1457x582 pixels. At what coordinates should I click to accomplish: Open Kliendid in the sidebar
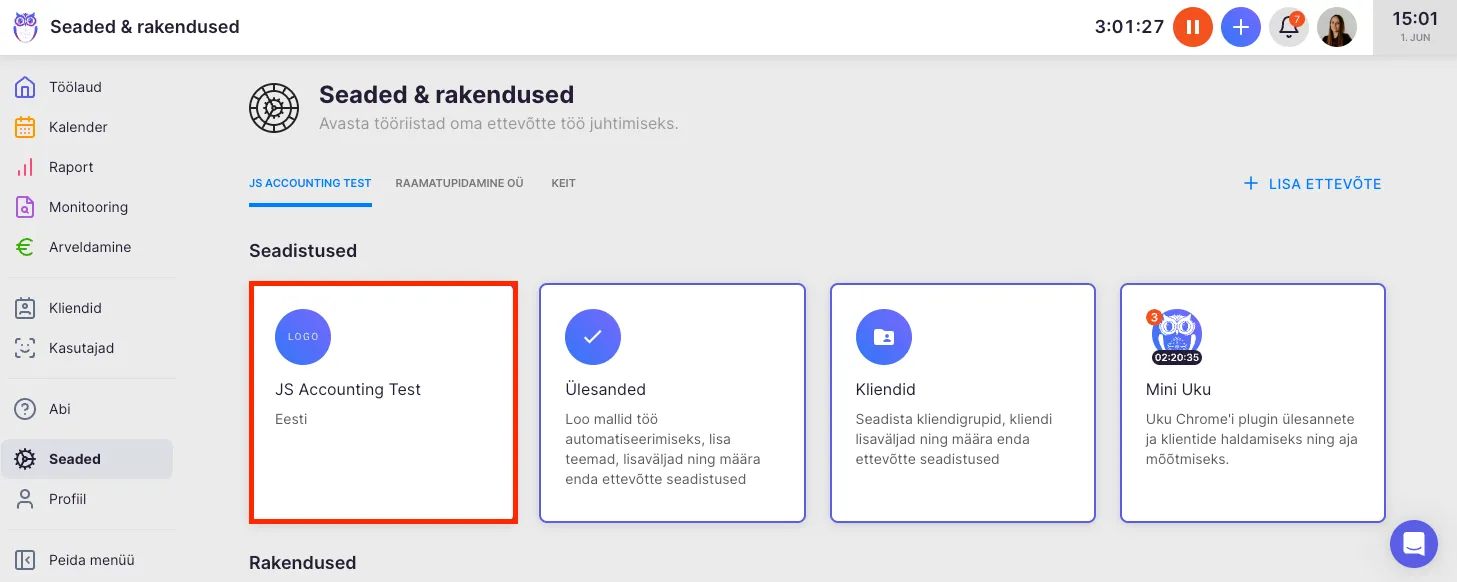pos(75,308)
